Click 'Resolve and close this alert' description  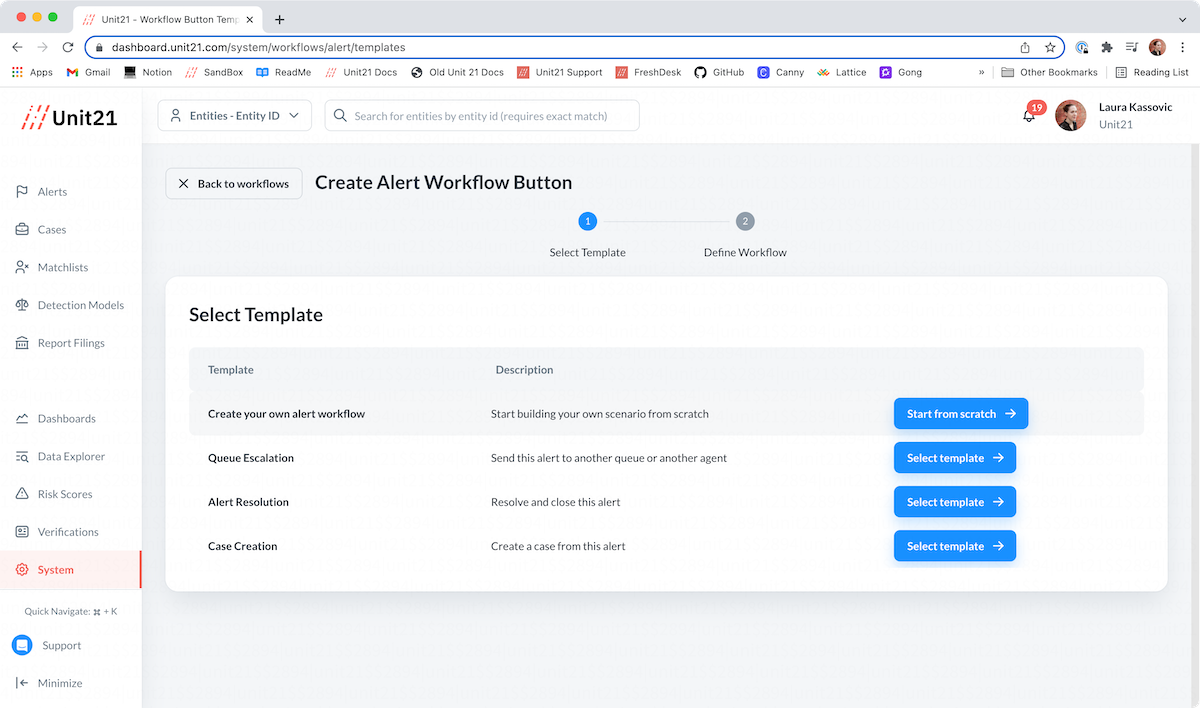point(556,502)
